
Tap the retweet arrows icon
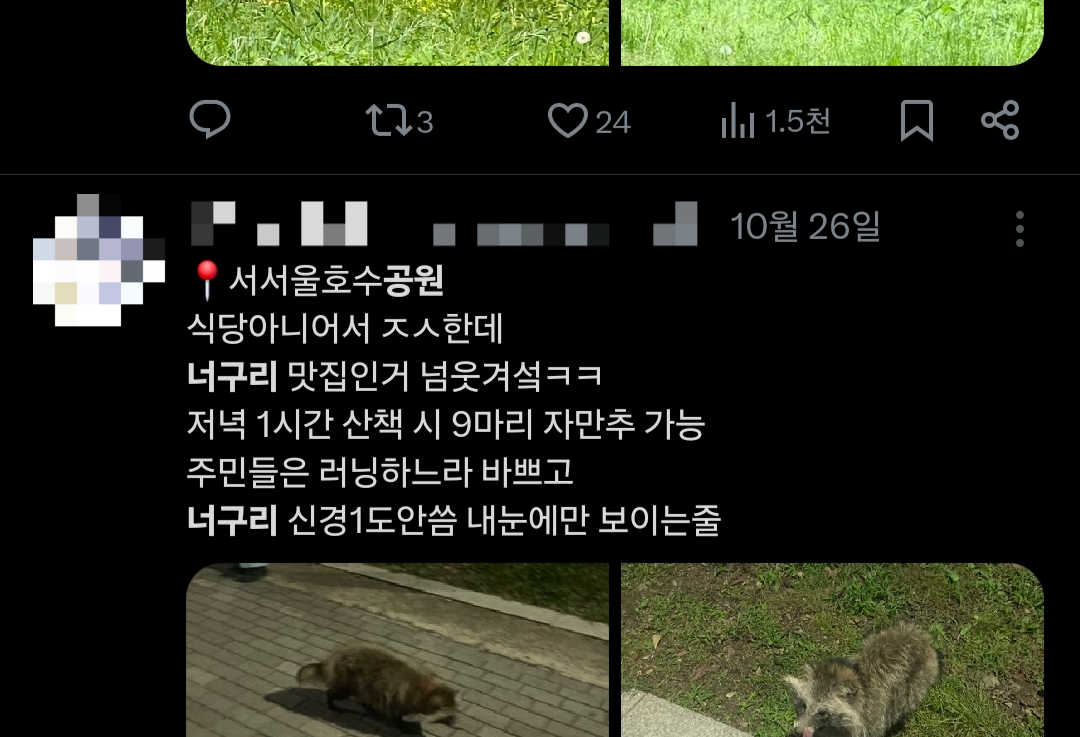(388, 121)
